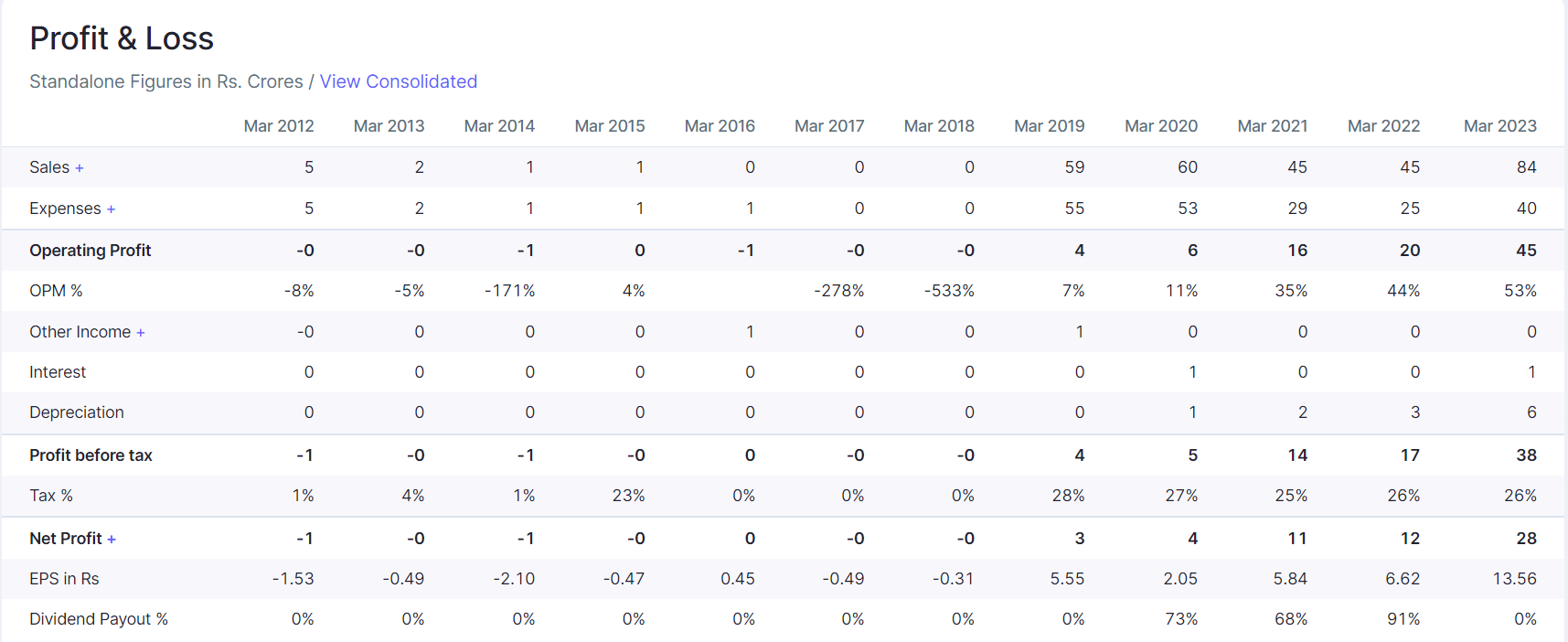This screenshot has width=1568, height=642.
Task: Click the Mar 2018 OPM value -533%
Action: click(948, 291)
